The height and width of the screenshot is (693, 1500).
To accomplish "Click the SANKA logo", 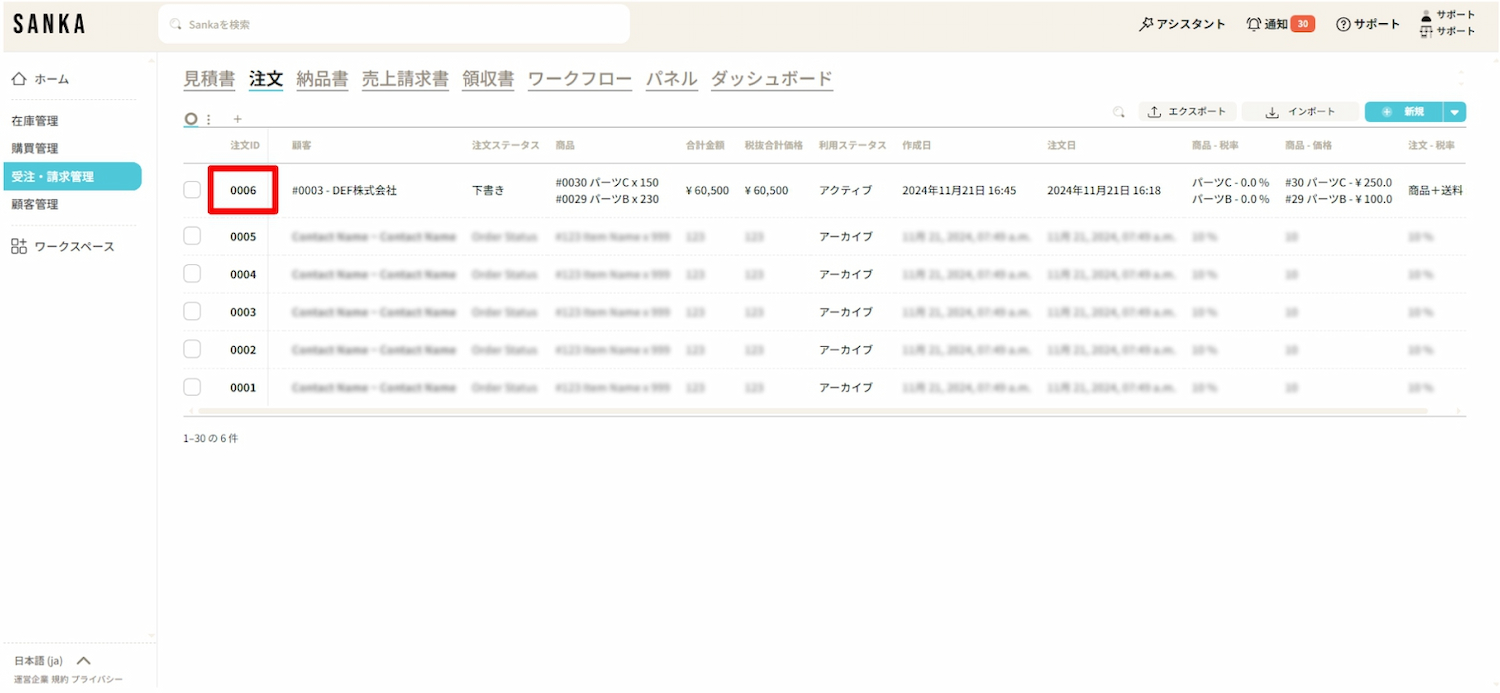I will tap(49, 24).
